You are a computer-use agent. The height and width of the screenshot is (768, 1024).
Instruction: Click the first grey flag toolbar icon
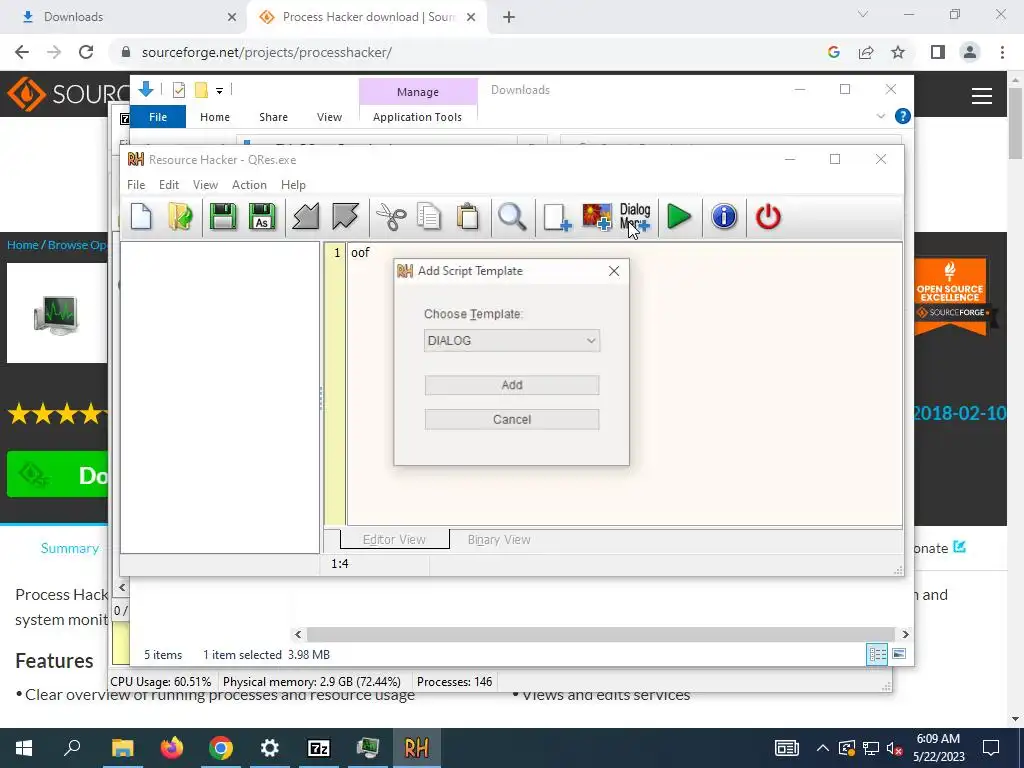point(306,217)
